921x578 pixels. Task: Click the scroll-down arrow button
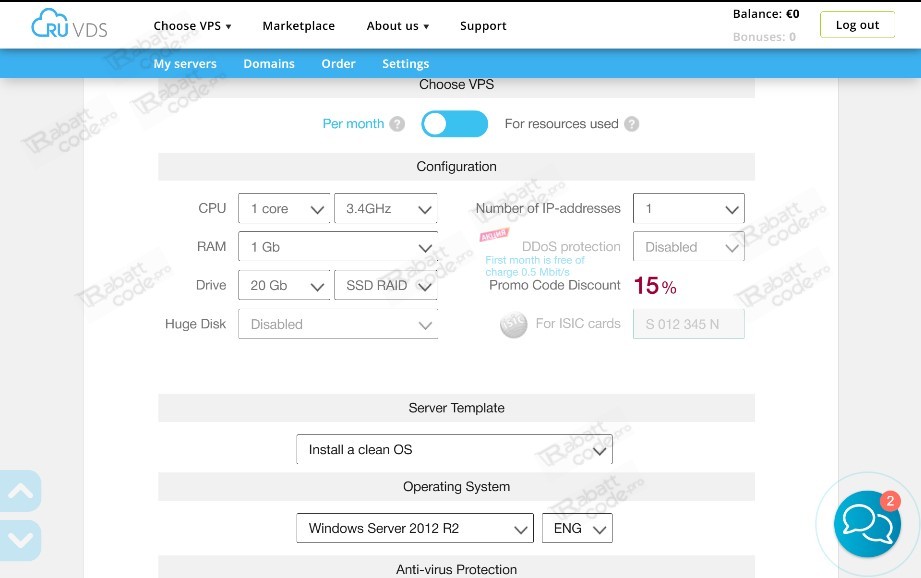[20, 540]
